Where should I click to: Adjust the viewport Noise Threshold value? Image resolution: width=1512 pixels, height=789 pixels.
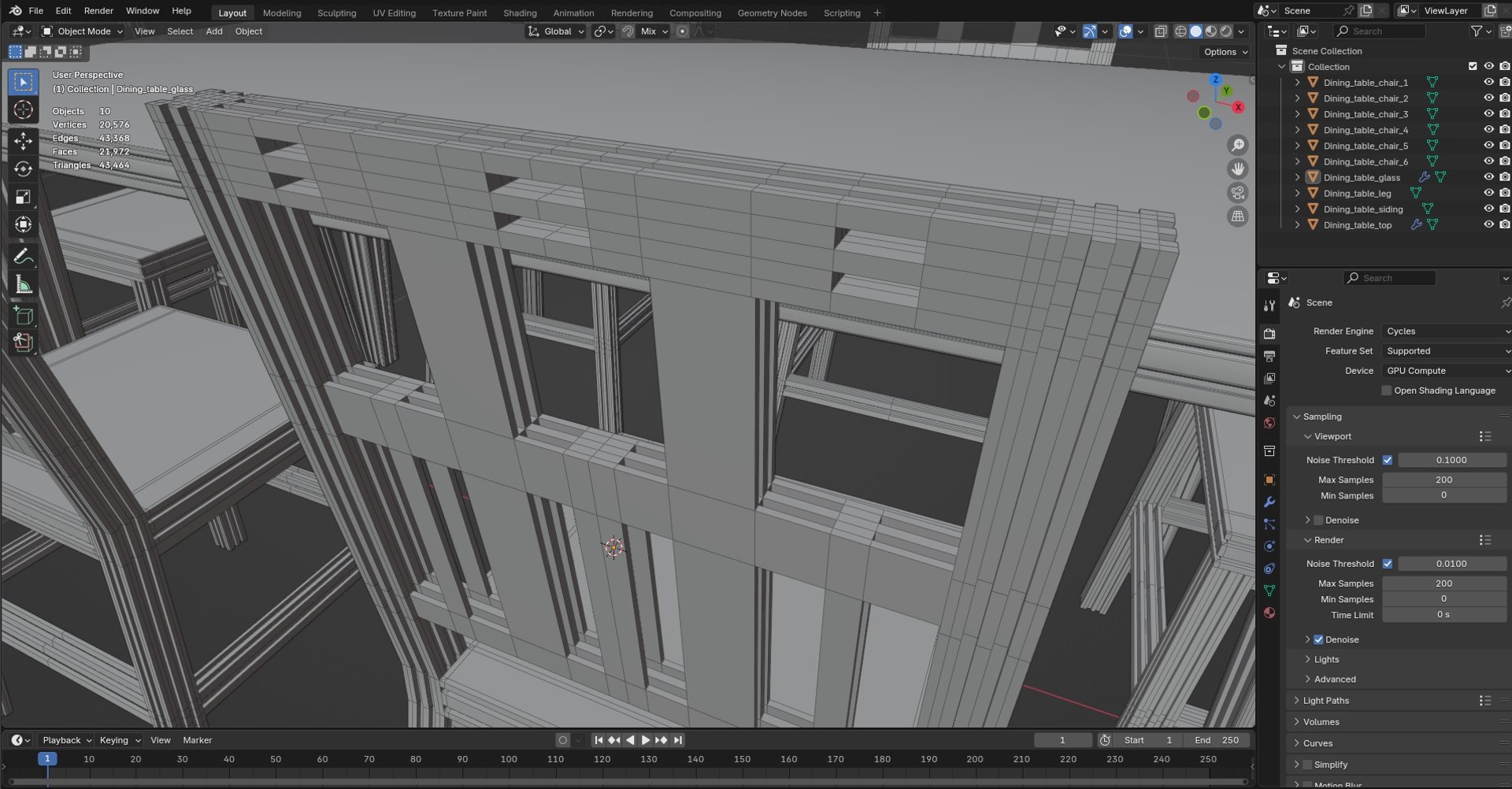coord(1451,460)
